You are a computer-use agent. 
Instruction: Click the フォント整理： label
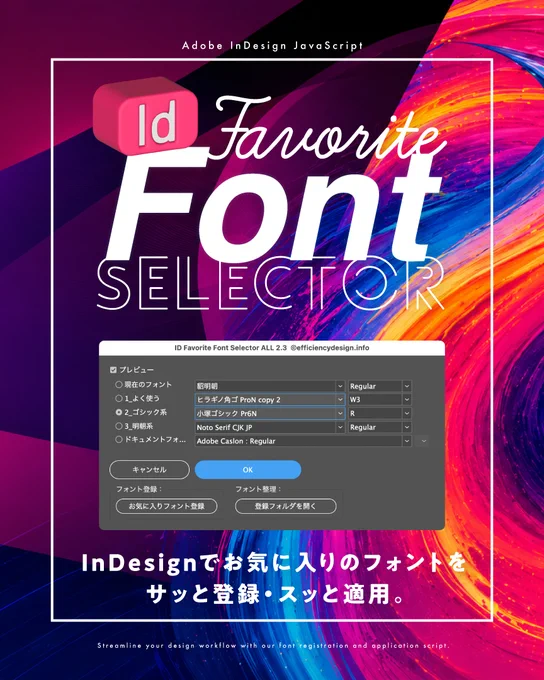(258, 489)
